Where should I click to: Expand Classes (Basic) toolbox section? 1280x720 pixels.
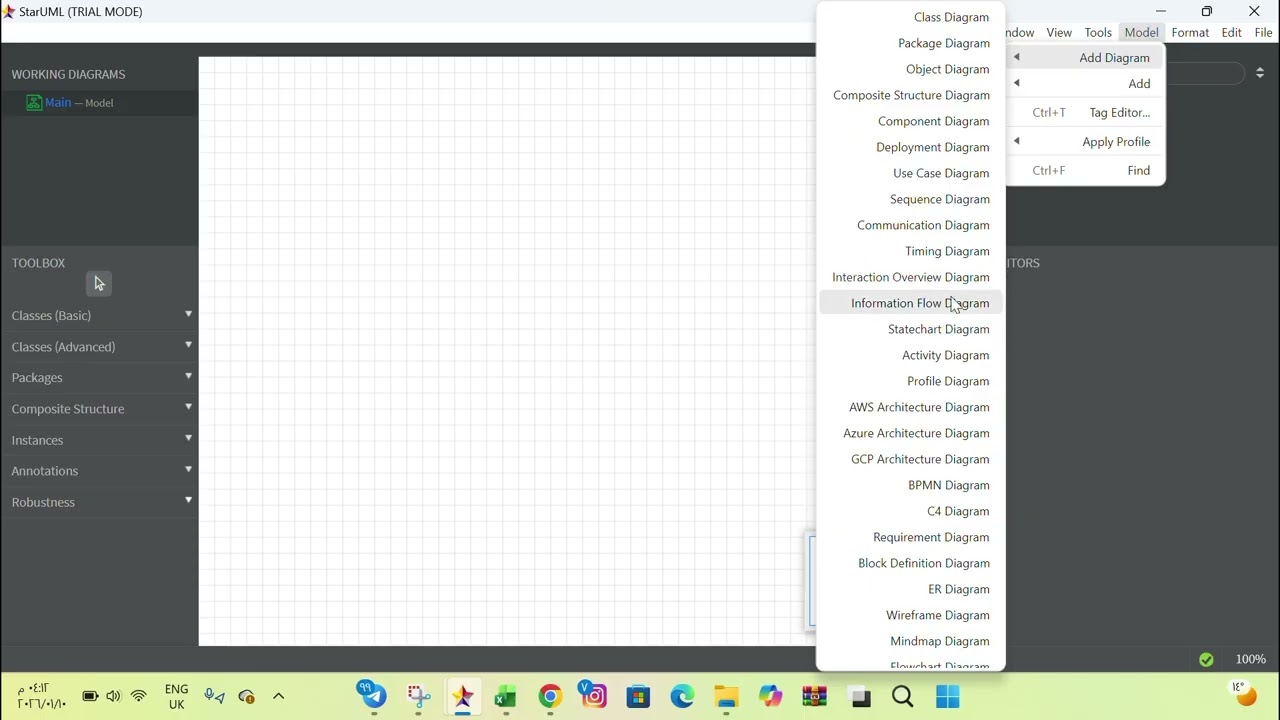coord(101,315)
